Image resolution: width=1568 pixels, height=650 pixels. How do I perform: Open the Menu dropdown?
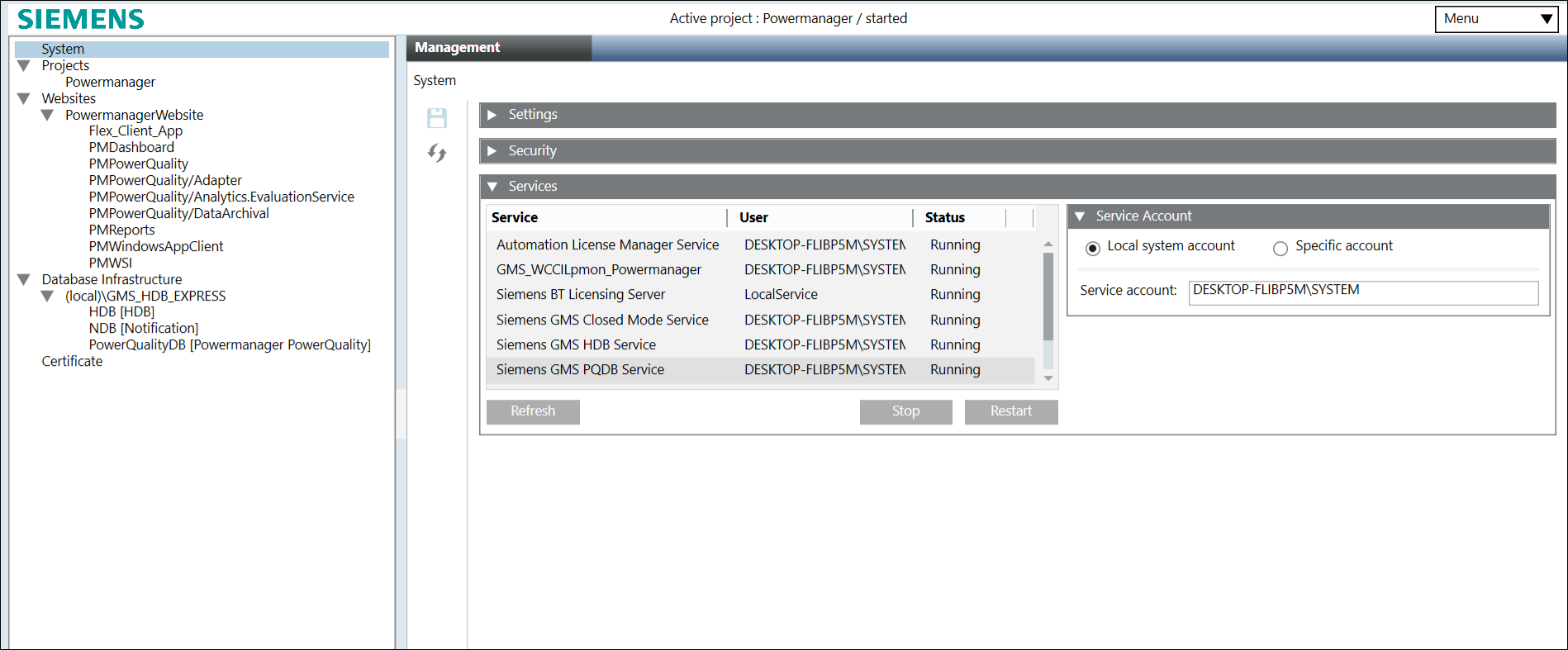pyautogui.click(x=1496, y=19)
